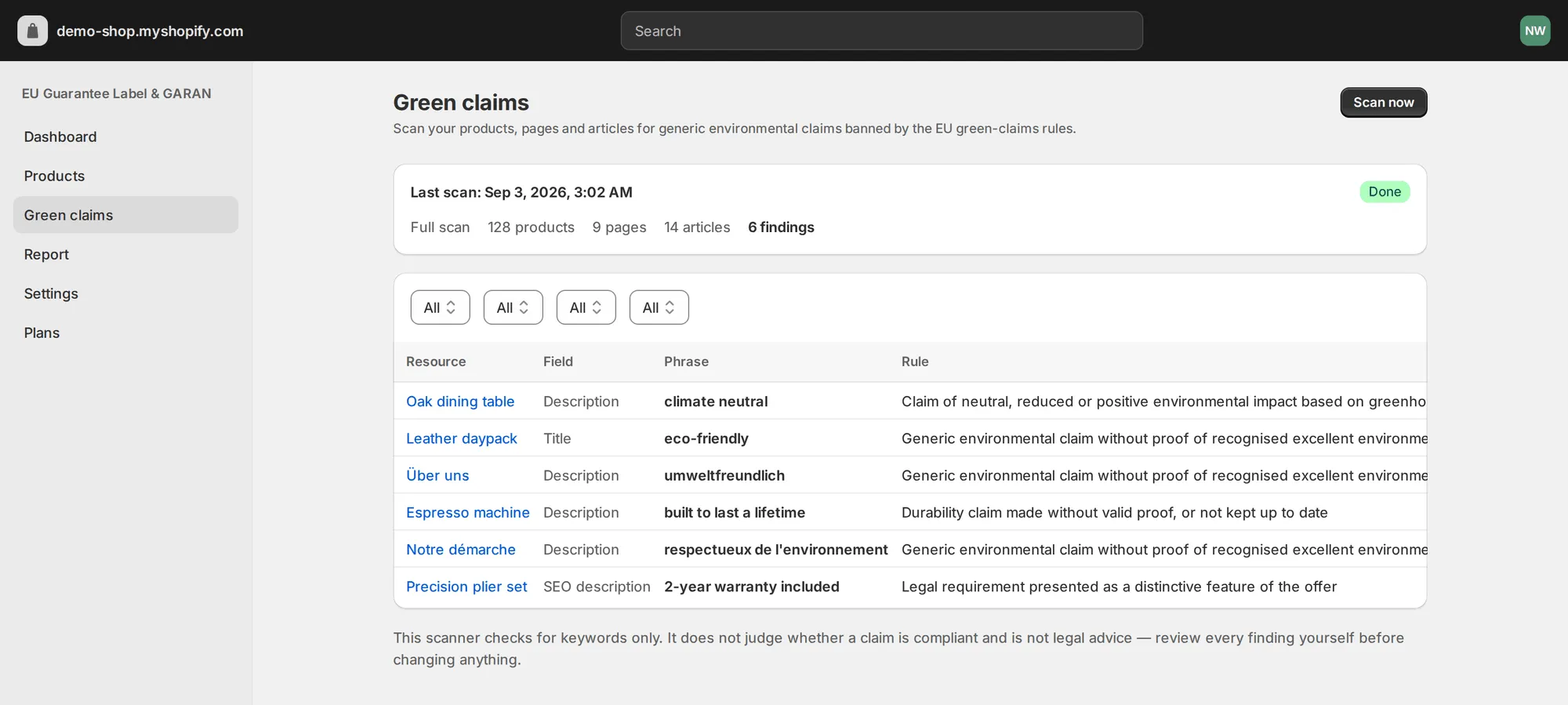
Task: Click the '14 articles' count
Action: [697, 227]
